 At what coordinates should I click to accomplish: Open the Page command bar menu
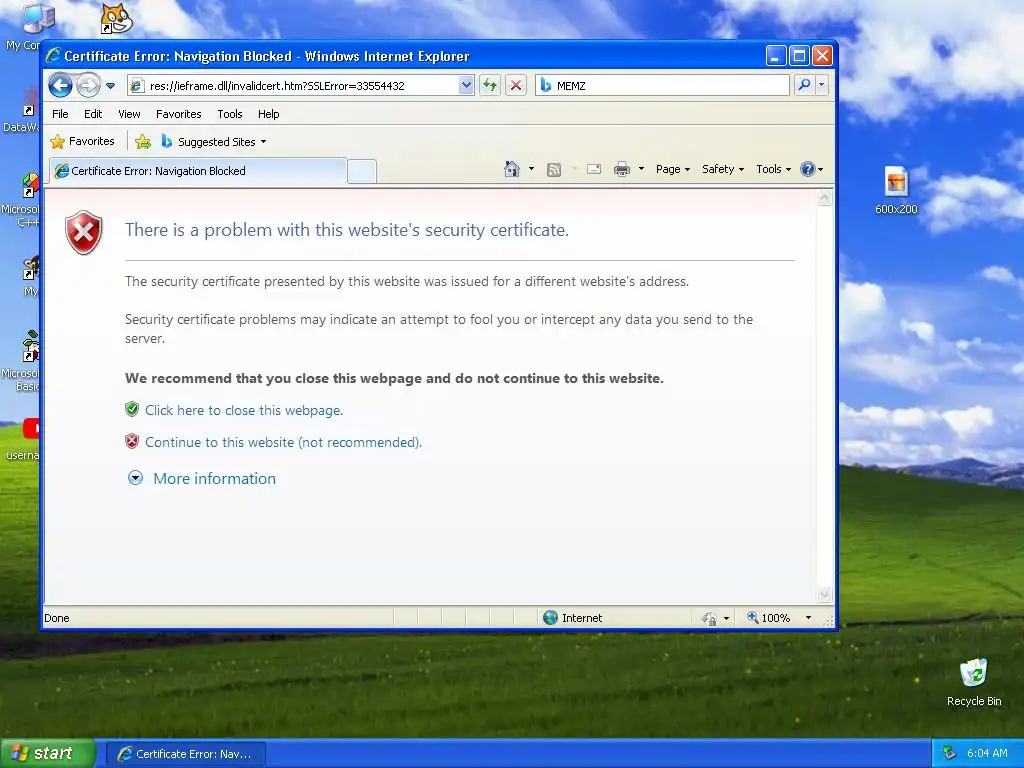(673, 169)
